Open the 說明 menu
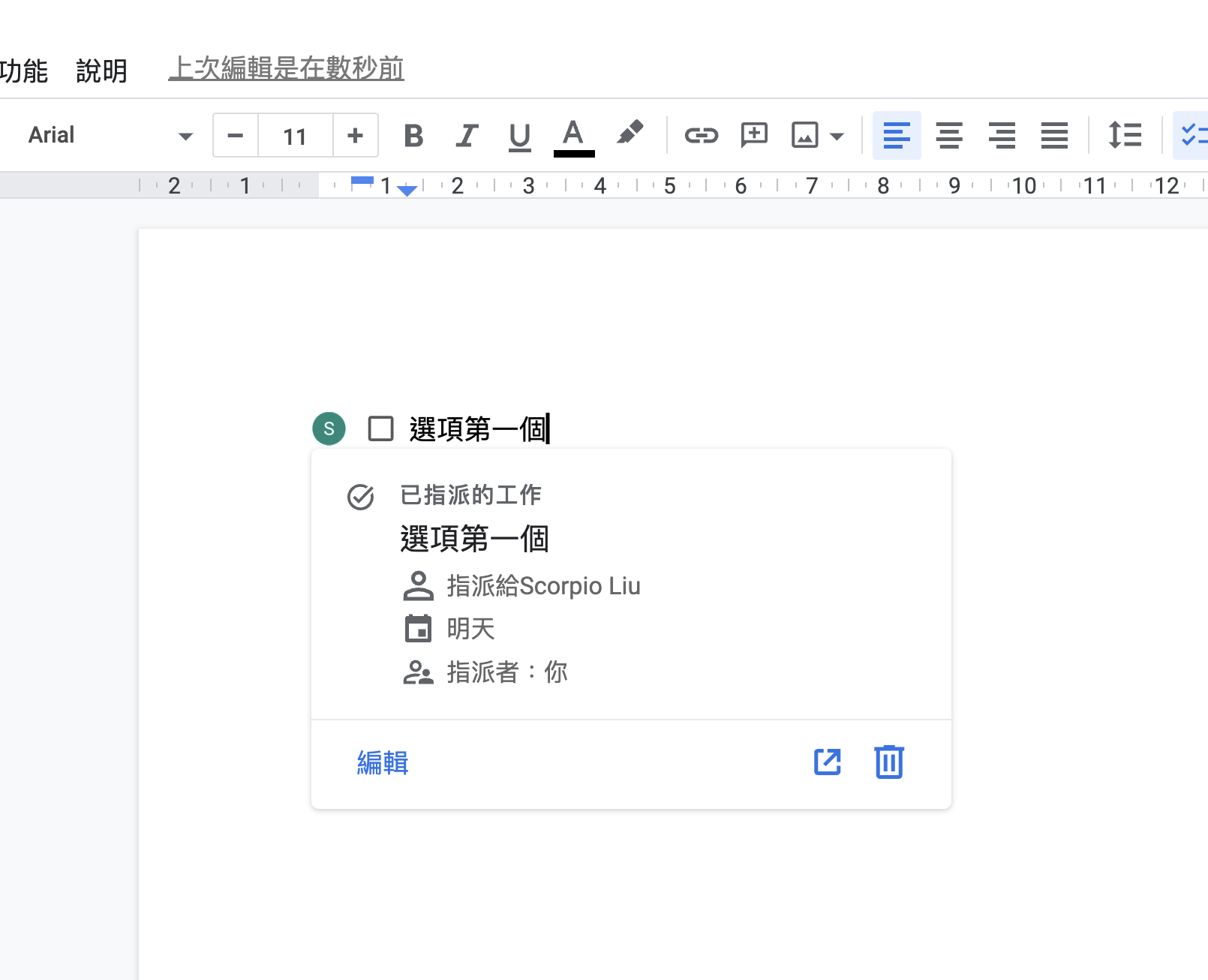Image resolution: width=1208 pixels, height=980 pixels. (101, 71)
